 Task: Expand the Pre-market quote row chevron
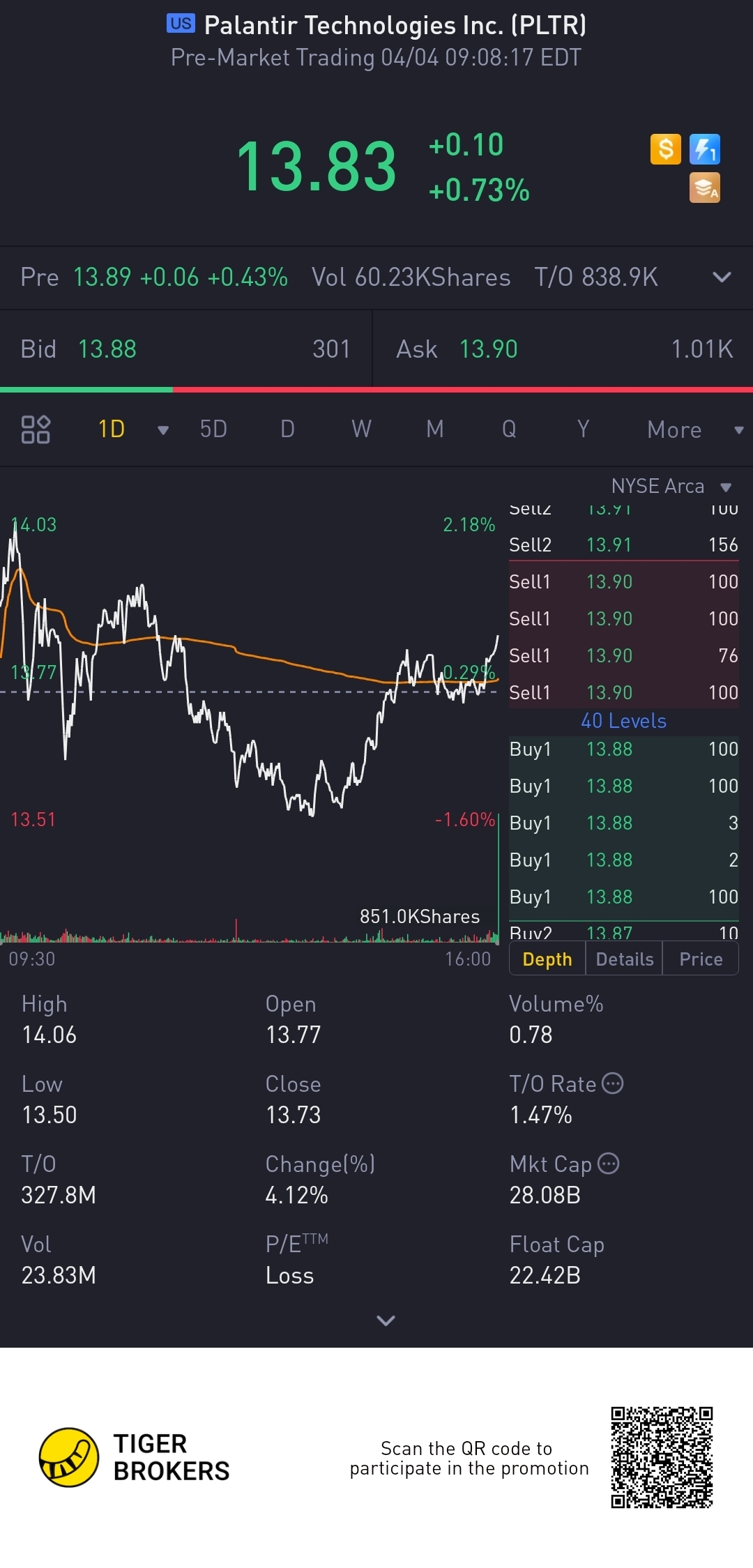click(x=722, y=277)
